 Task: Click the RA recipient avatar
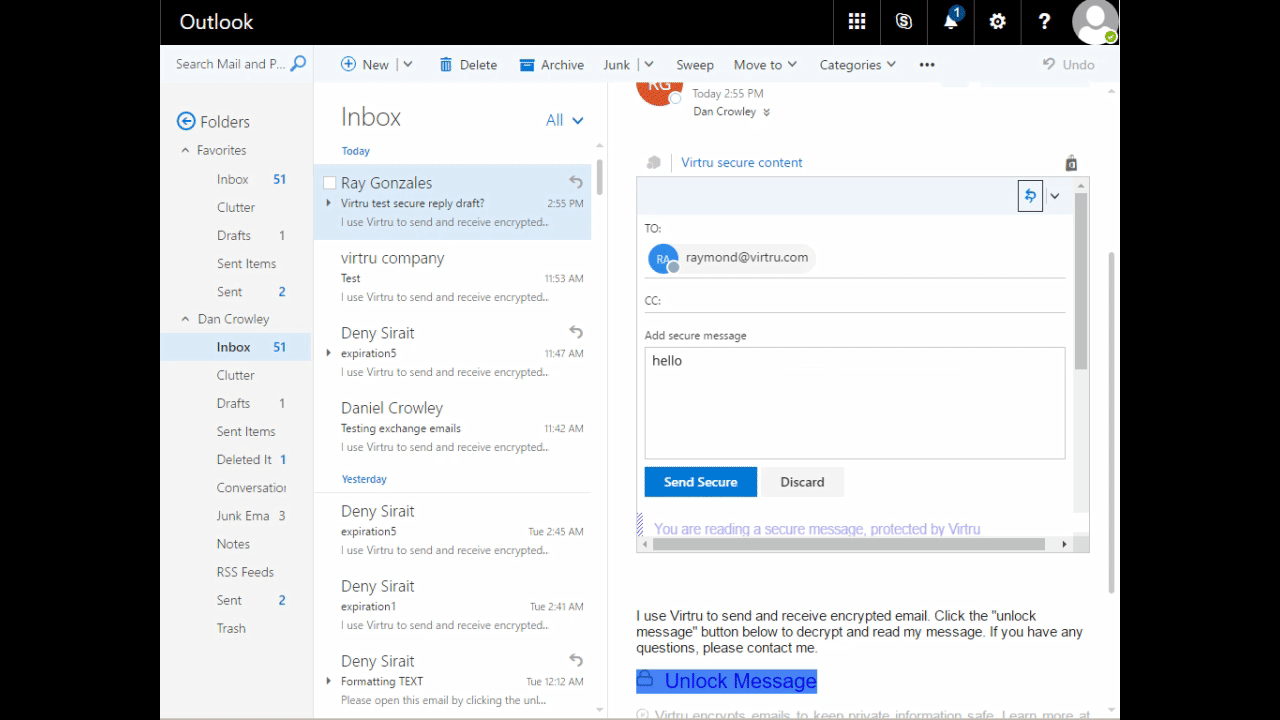pos(663,258)
